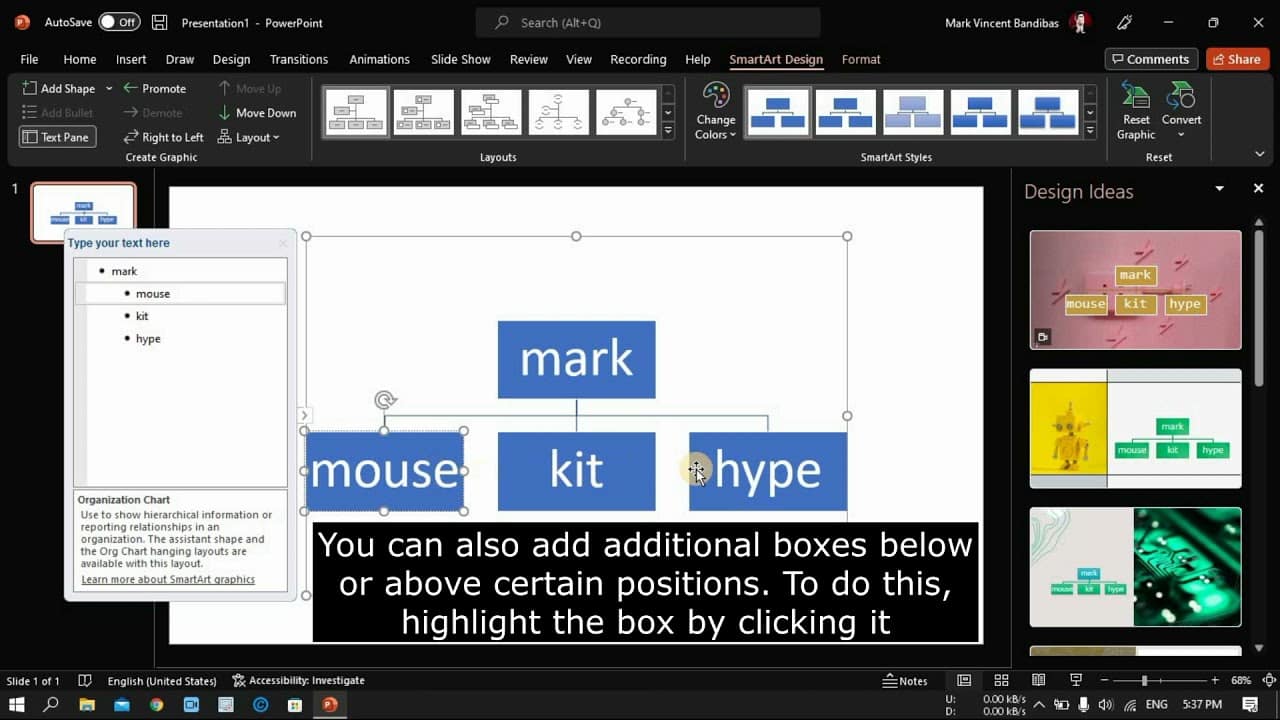Click Reset Graphic in the Reset group
Image resolution: width=1280 pixels, height=720 pixels.
(x=1135, y=110)
